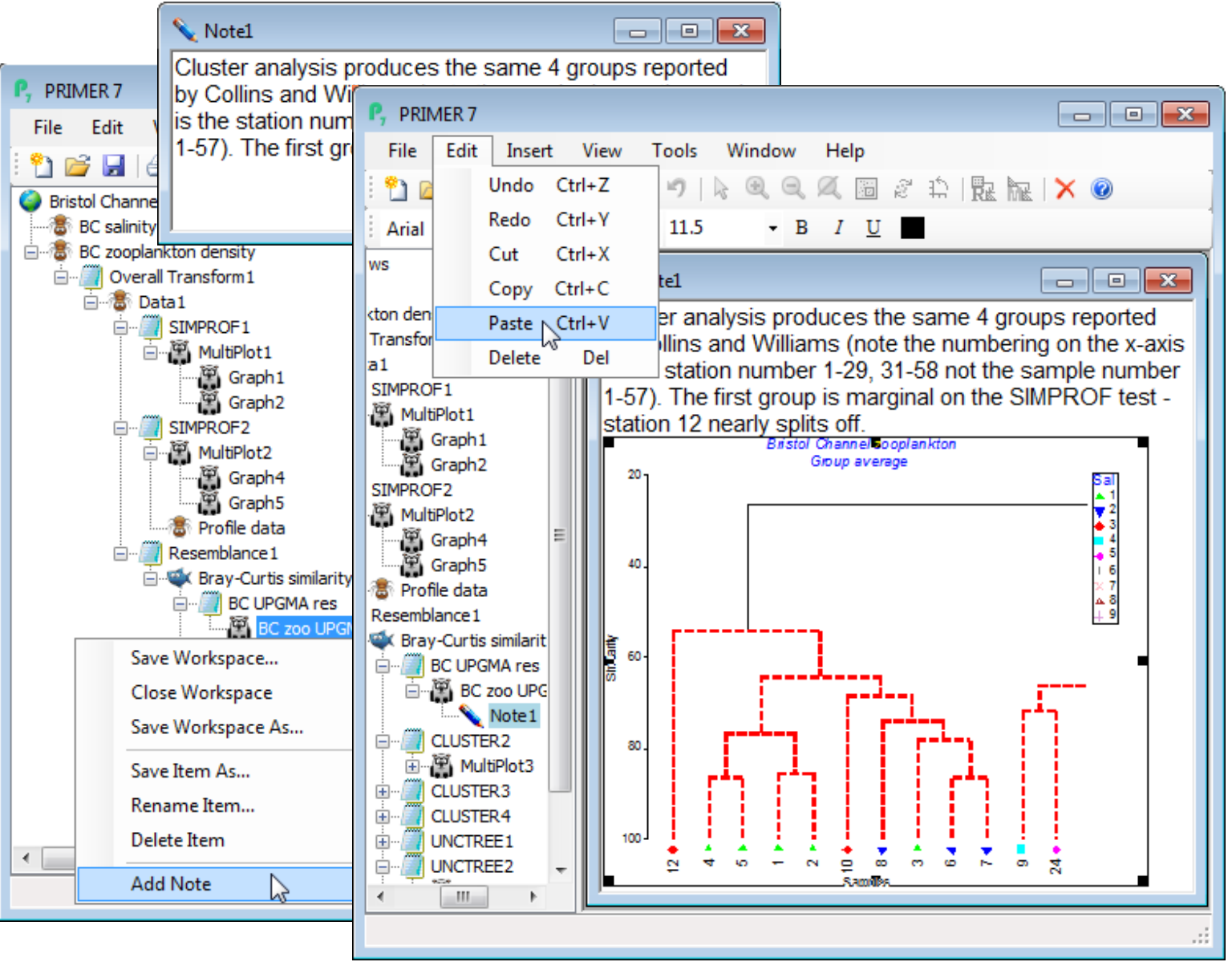This screenshot has height=966, width=1232.
Task: Click the red X delete icon in toolbar
Action: (1064, 189)
